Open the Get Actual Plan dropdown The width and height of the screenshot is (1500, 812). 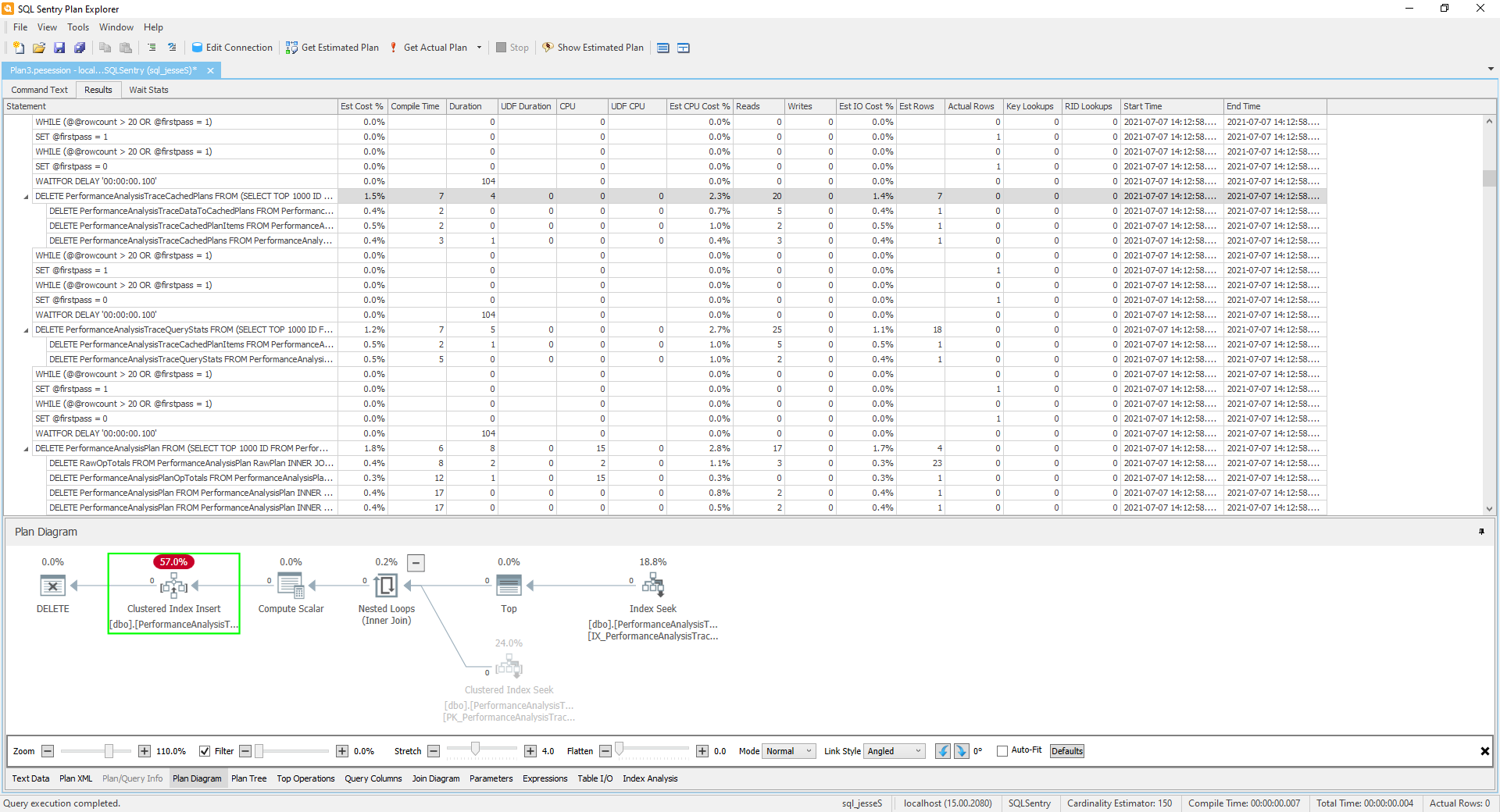click(480, 48)
